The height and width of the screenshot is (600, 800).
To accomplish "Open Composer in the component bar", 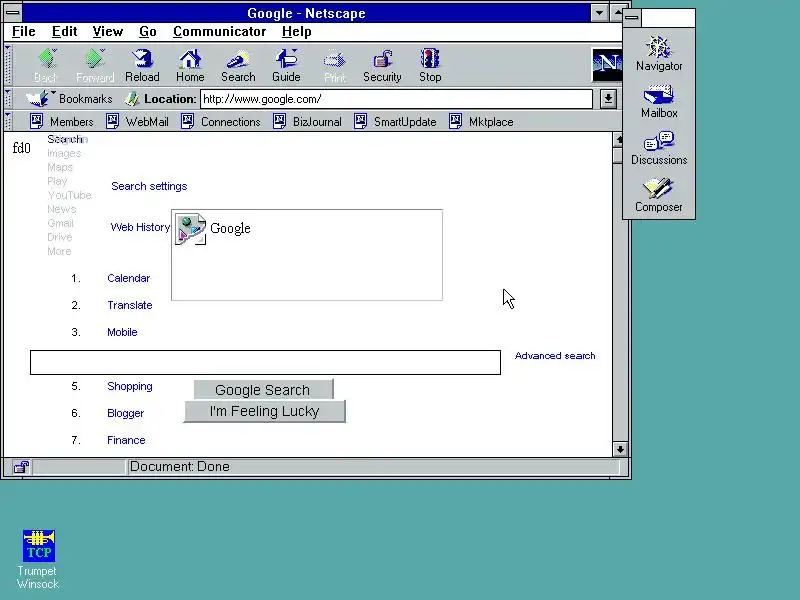I will point(659,195).
